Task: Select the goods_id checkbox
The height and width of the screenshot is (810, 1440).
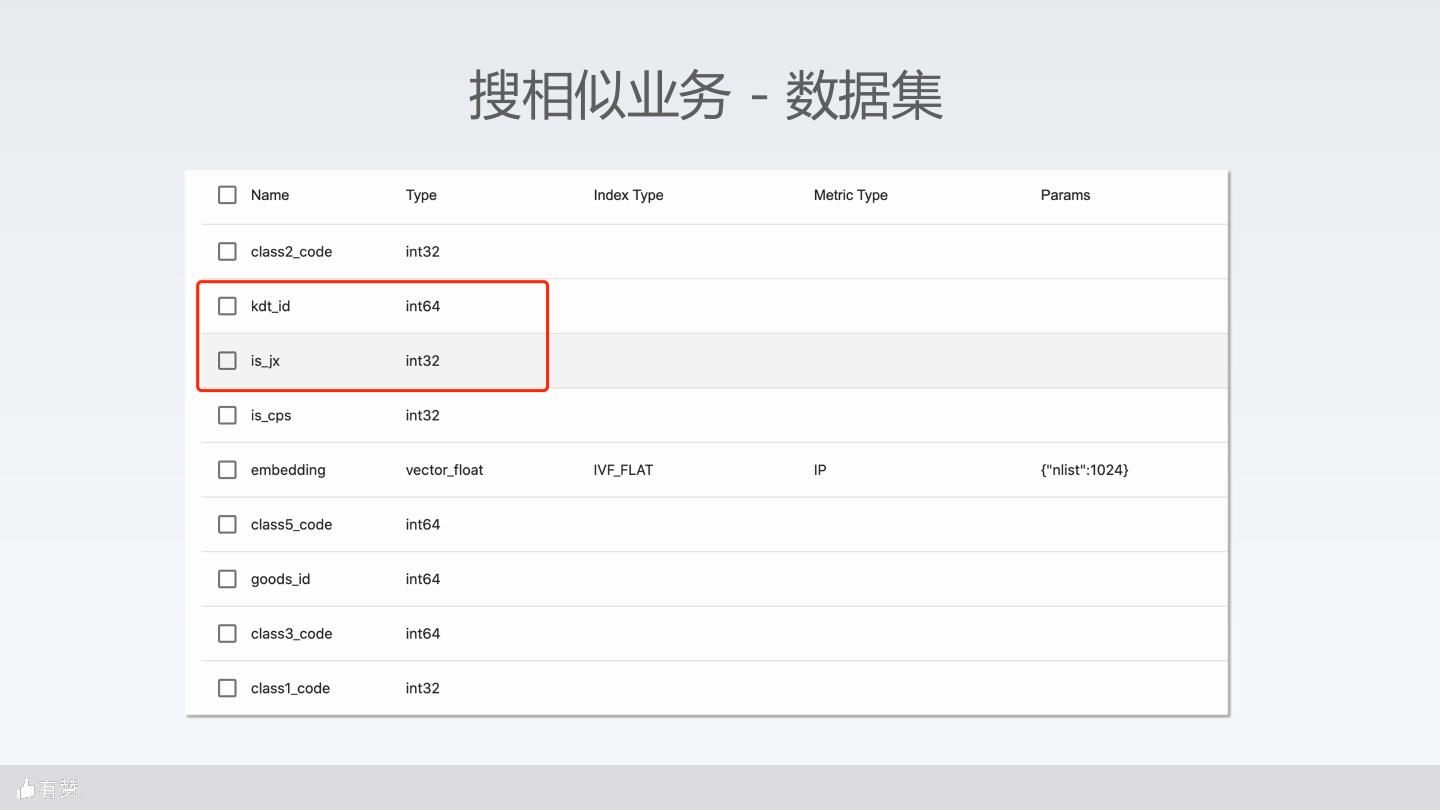Action: tap(227, 579)
